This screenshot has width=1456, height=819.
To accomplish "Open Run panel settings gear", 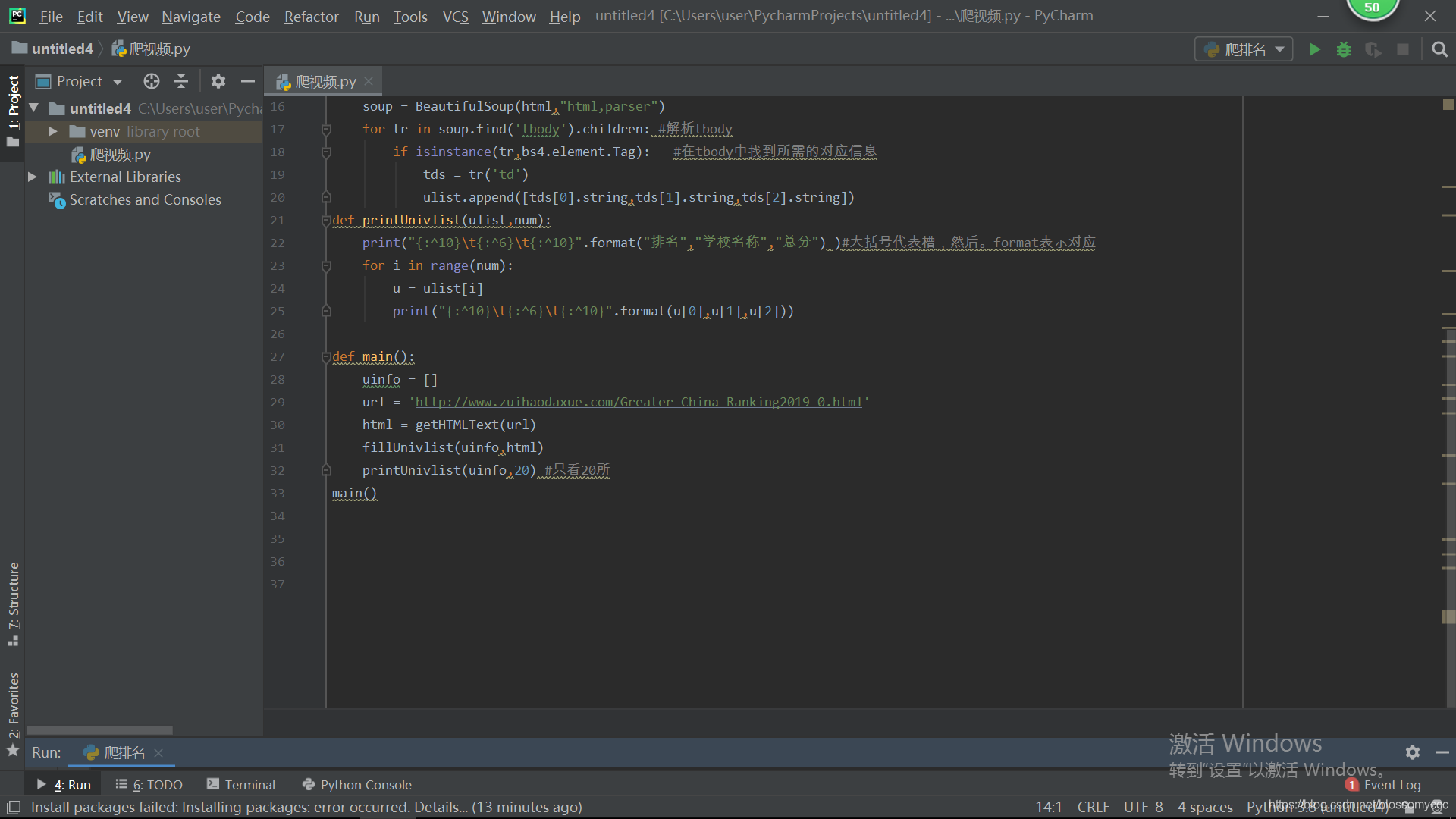I will click(1412, 752).
